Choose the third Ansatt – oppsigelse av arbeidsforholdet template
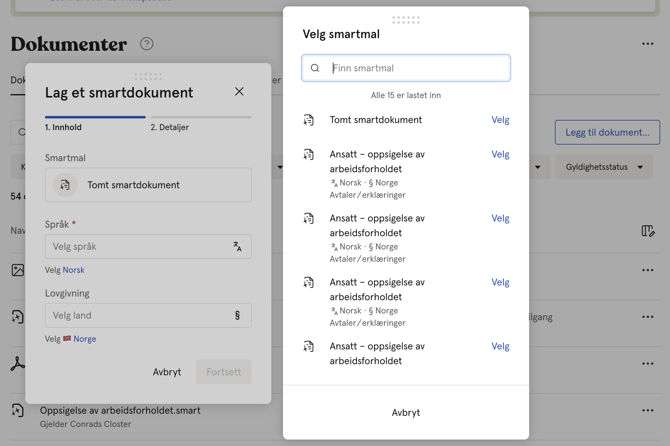Viewport: 670px width, 446px height. (x=500, y=282)
